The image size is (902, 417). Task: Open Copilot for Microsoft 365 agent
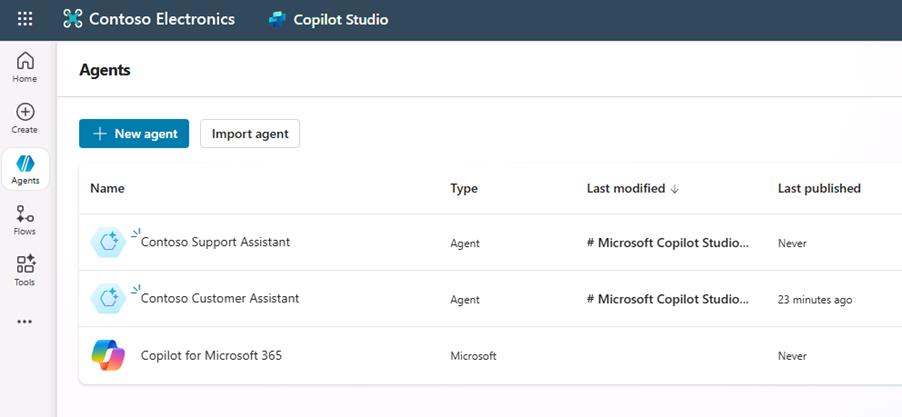pyautogui.click(x=211, y=355)
